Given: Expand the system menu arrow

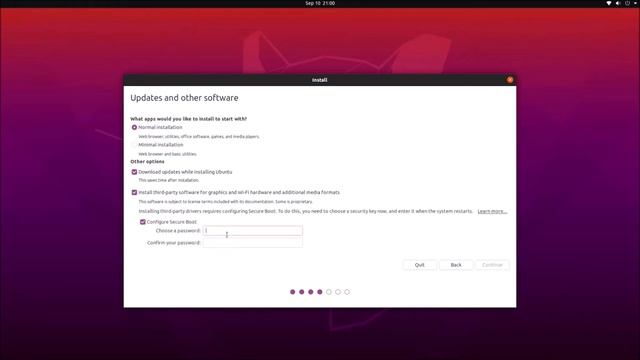Looking at the screenshot, I should tap(636, 3).
